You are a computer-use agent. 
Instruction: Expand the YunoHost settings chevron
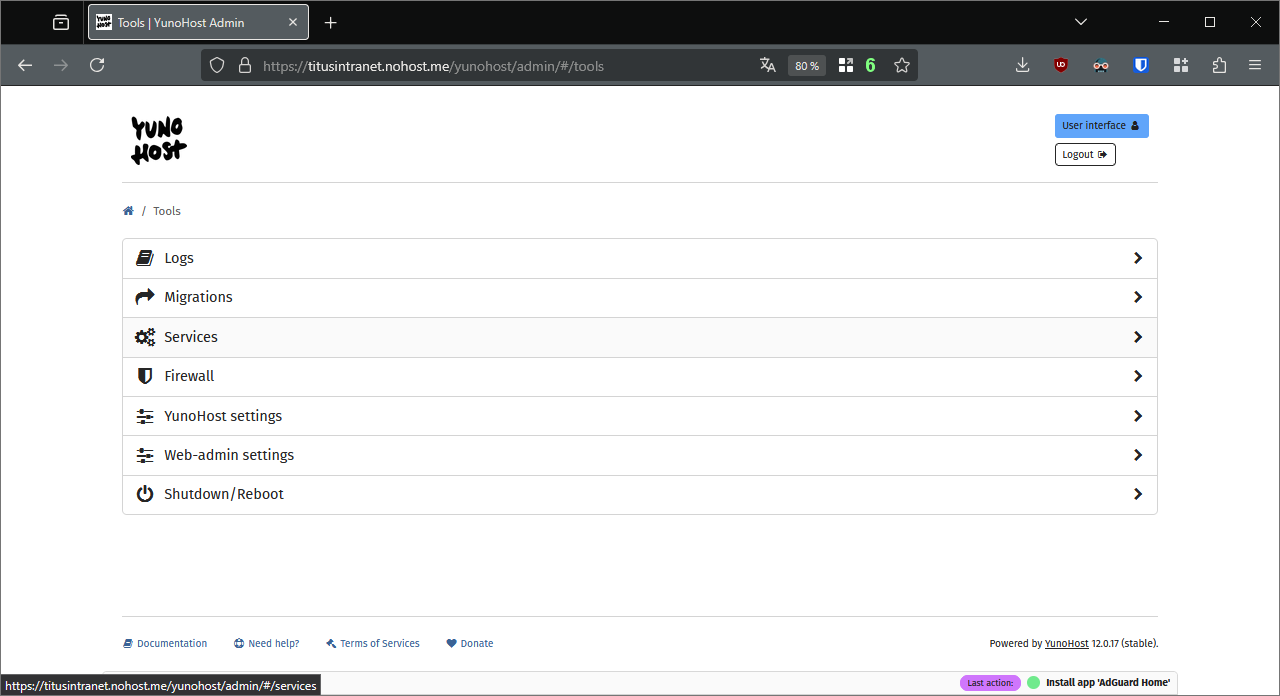[1137, 416]
